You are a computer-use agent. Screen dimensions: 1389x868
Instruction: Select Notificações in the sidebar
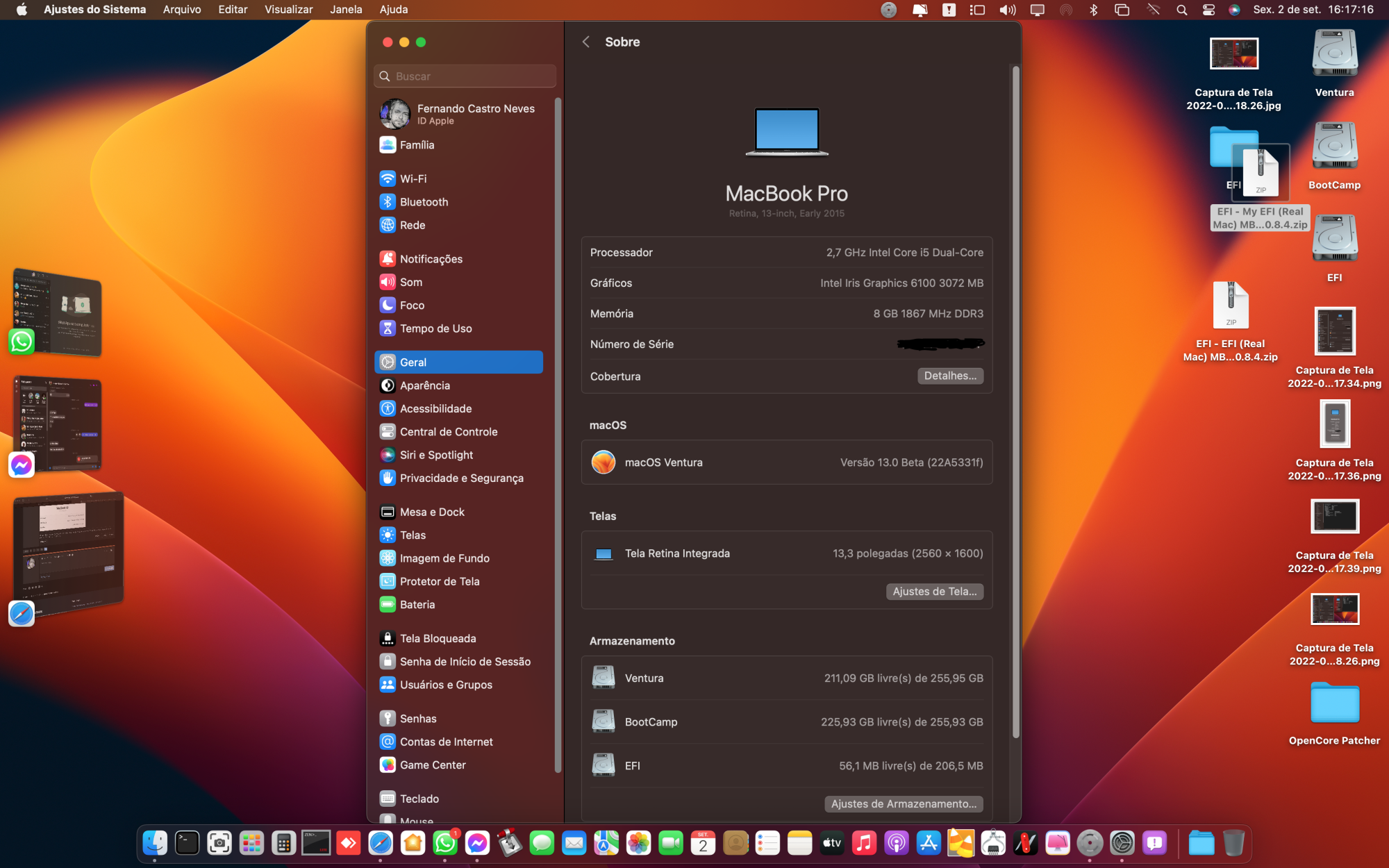point(430,259)
